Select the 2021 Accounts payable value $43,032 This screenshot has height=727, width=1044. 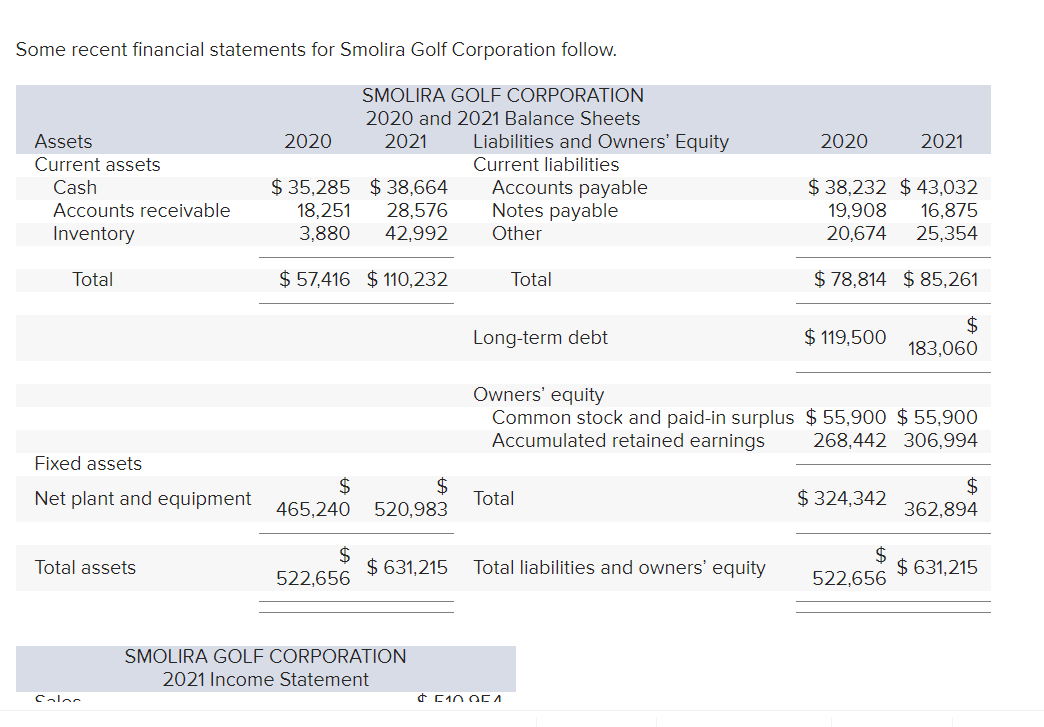coord(939,188)
